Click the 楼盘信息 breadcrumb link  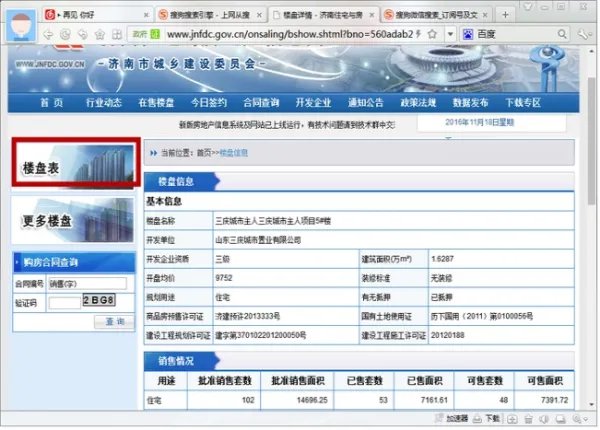click(233, 153)
